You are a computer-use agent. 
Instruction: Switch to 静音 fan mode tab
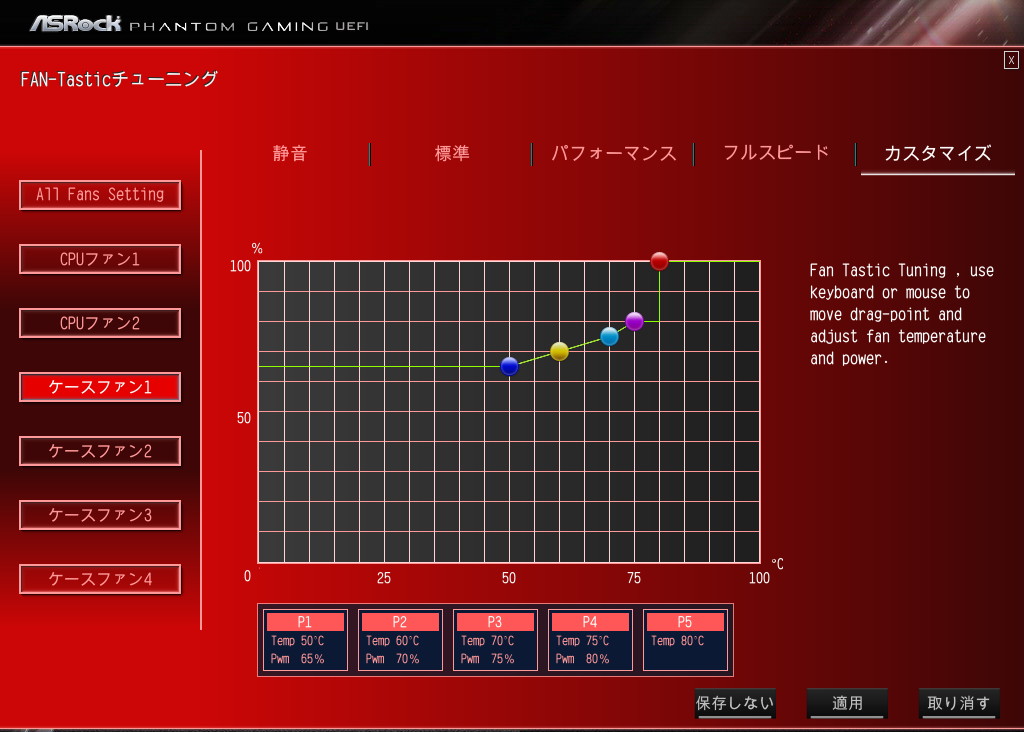coord(289,153)
